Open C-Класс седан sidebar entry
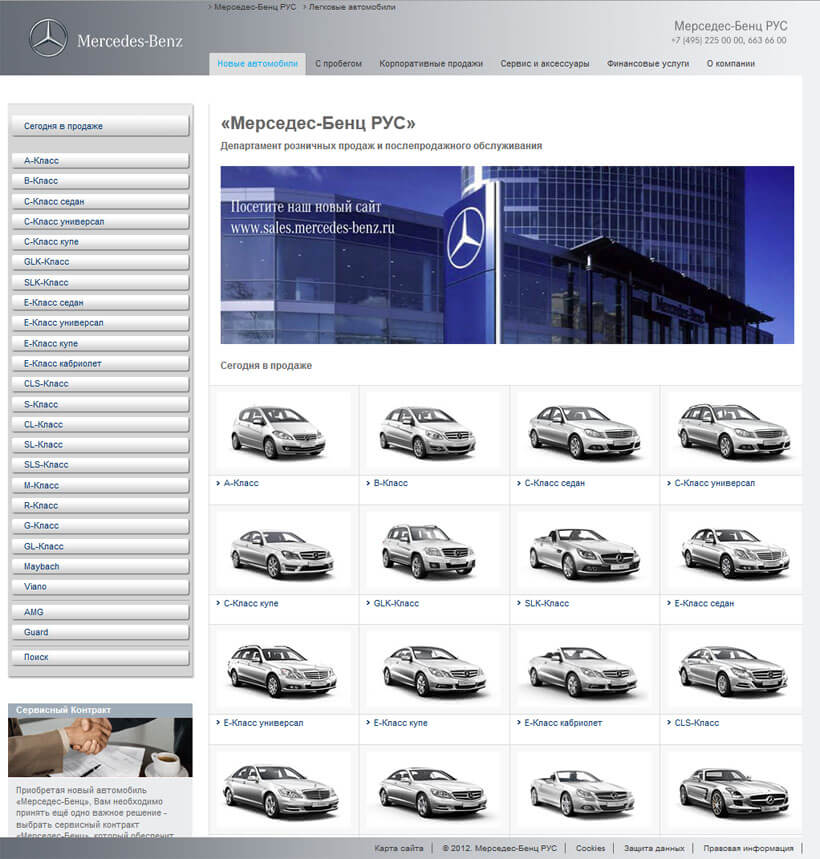820x859 pixels. (100, 202)
